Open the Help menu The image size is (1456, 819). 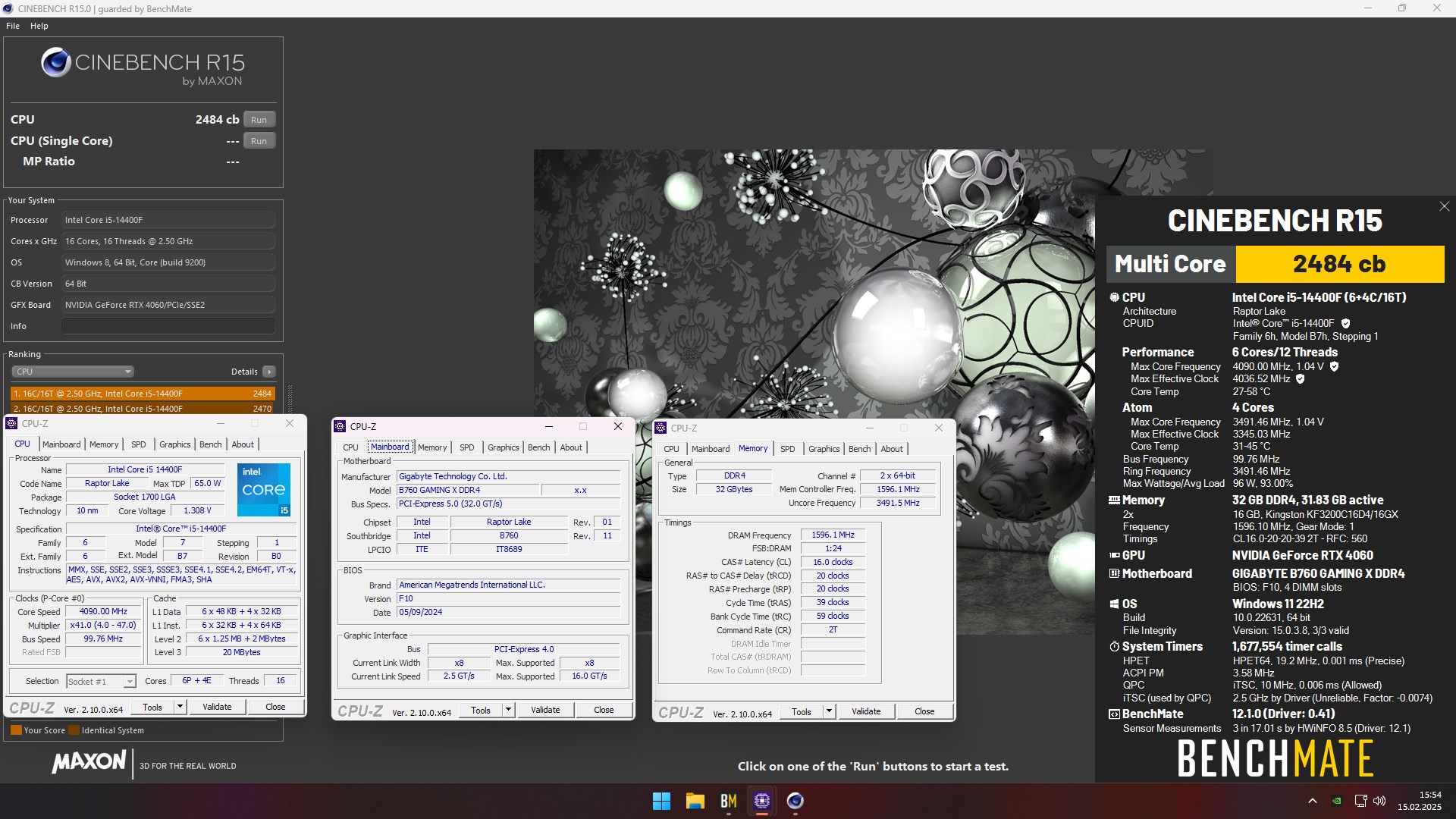coord(39,26)
